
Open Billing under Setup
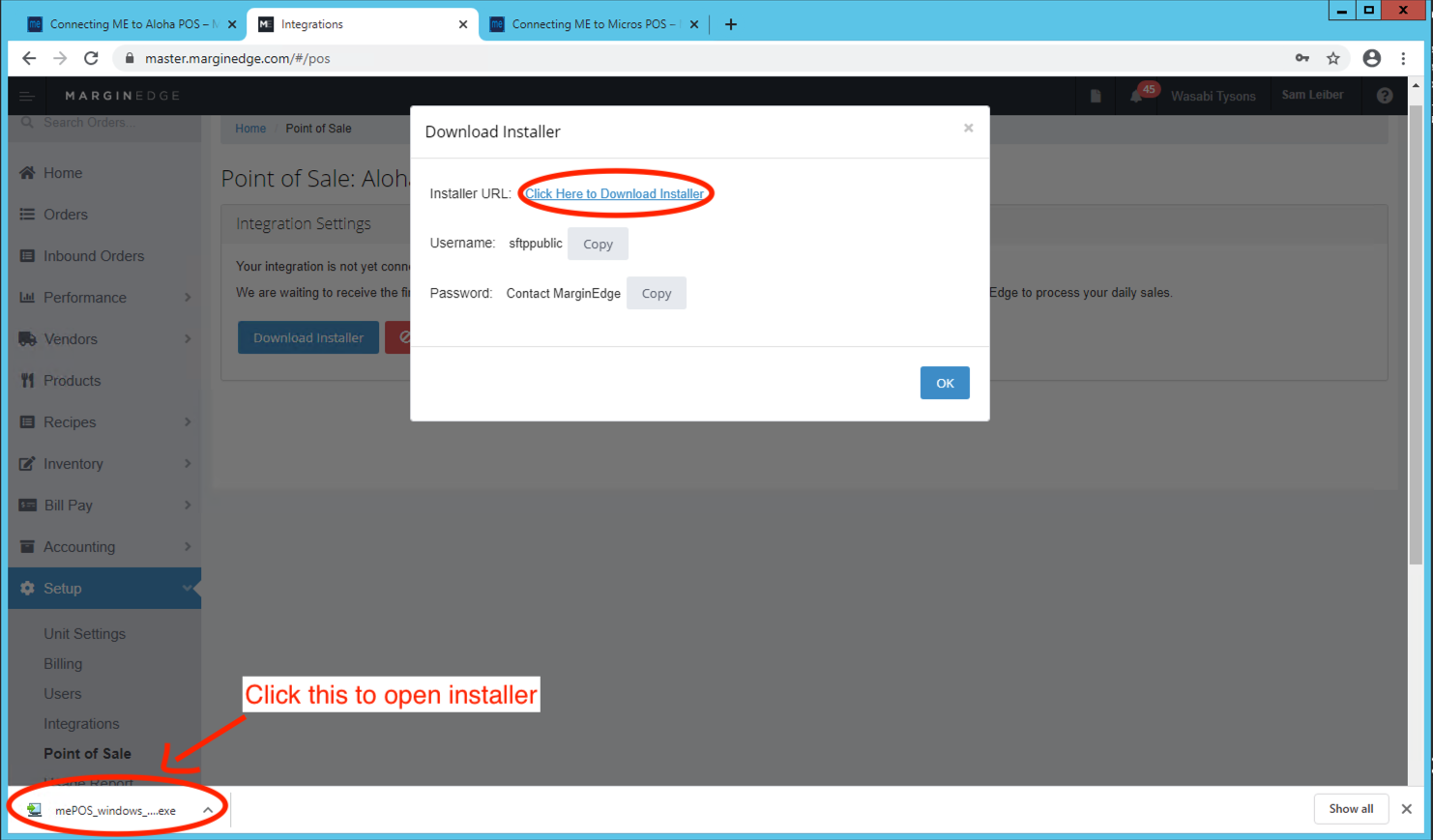click(x=63, y=664)
